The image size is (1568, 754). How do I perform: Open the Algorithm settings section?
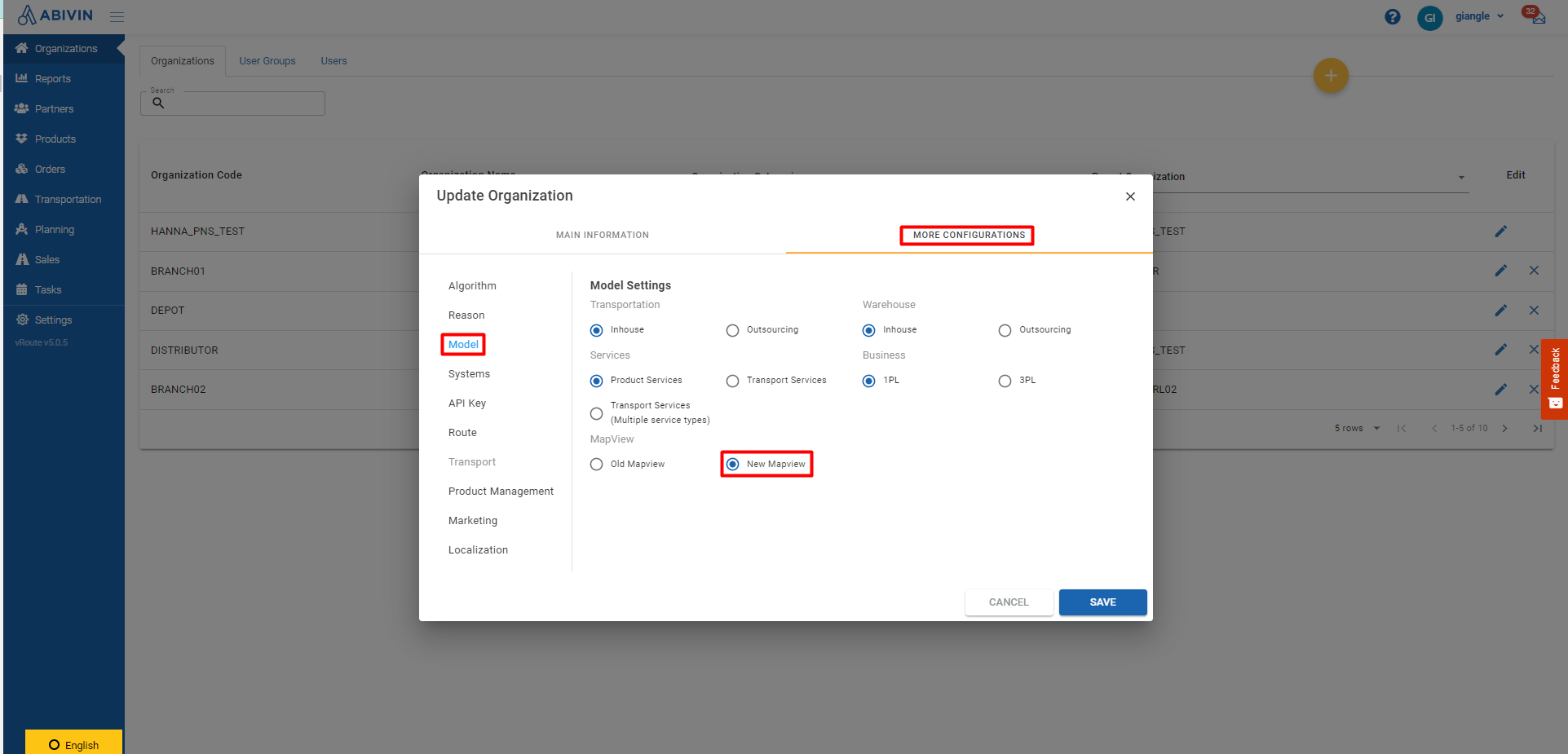[x=472, y=286]
